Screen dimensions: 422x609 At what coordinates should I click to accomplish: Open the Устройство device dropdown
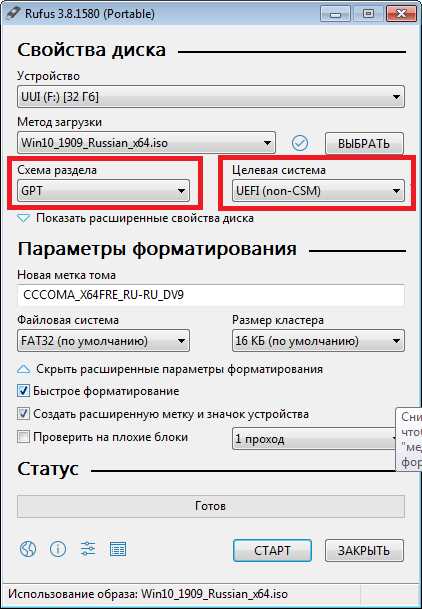pos(211,97)
